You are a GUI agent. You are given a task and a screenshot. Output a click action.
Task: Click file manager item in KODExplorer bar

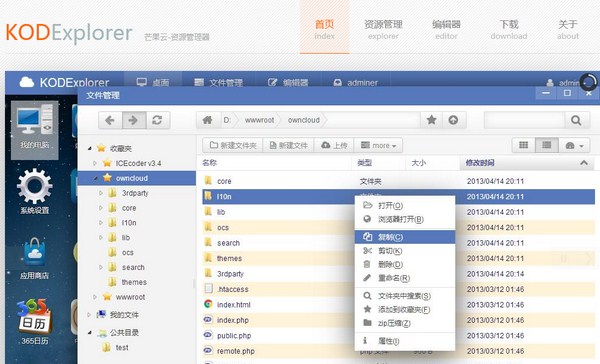click(x=218, y=82)
